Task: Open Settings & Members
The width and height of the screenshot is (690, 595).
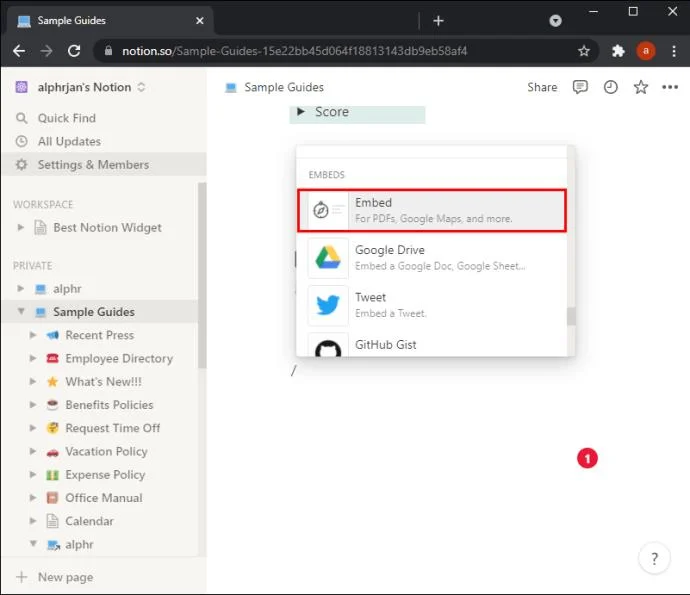Action: [104, 165]
